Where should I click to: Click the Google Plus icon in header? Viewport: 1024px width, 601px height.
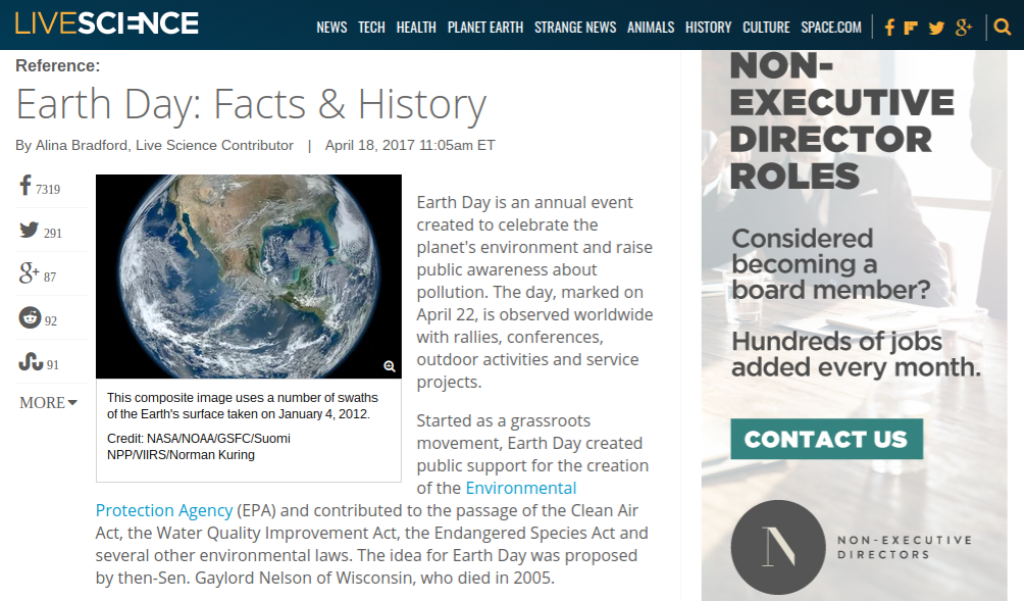click(963, 27)
